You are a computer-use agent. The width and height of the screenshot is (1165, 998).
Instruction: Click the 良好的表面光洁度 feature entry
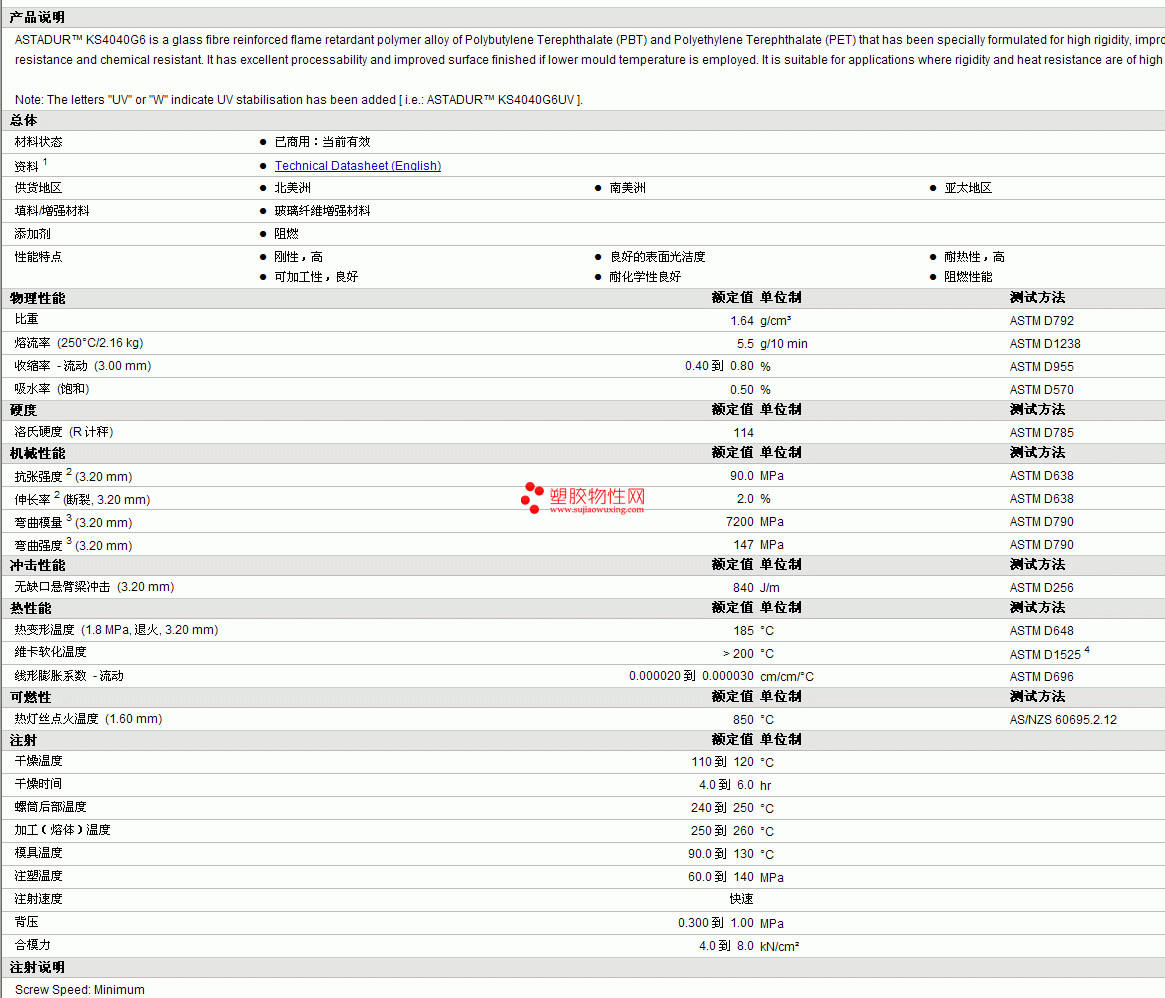click(658, 257)
